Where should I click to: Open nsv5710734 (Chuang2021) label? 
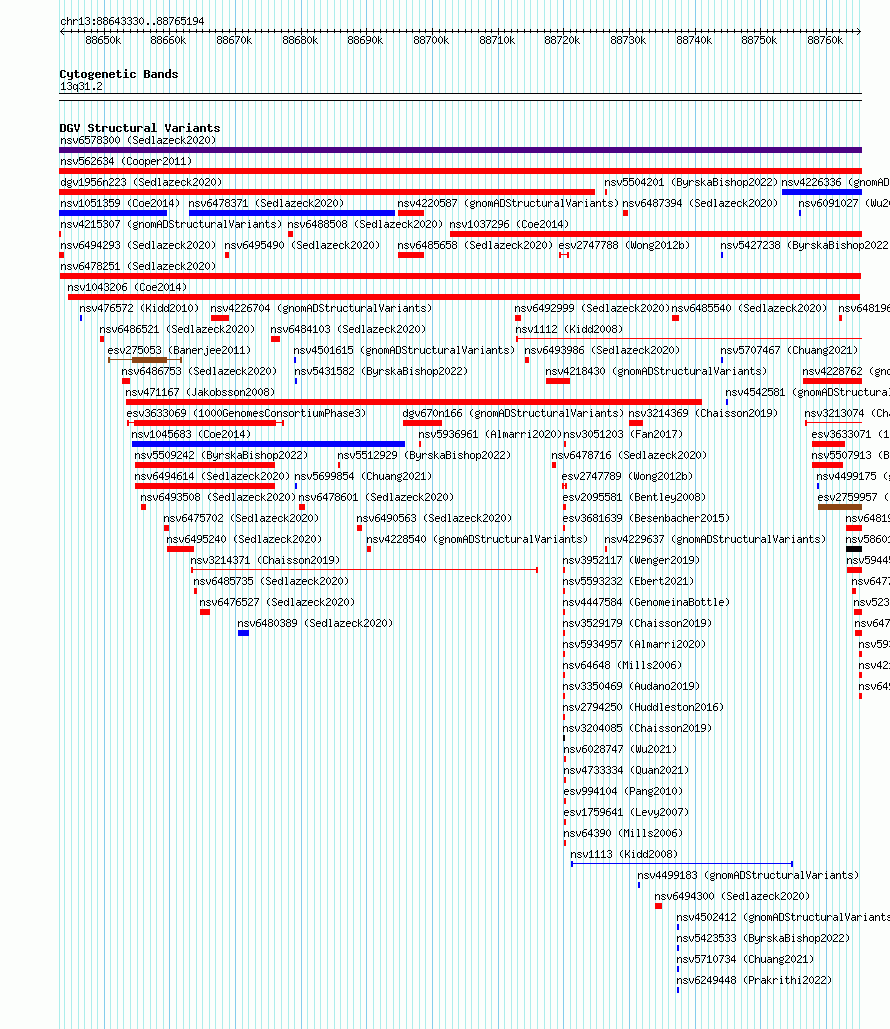coord(745,959)
